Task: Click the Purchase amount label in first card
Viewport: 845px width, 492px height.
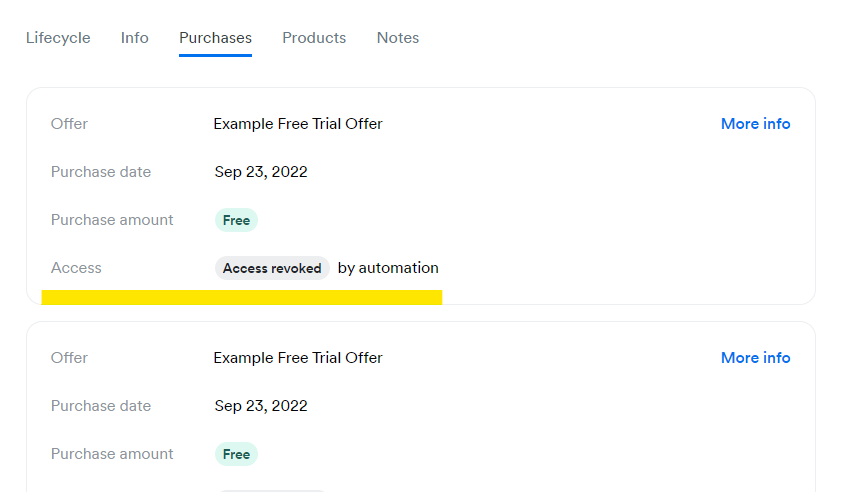Action: pyautogui.click(x=112, y=220)
